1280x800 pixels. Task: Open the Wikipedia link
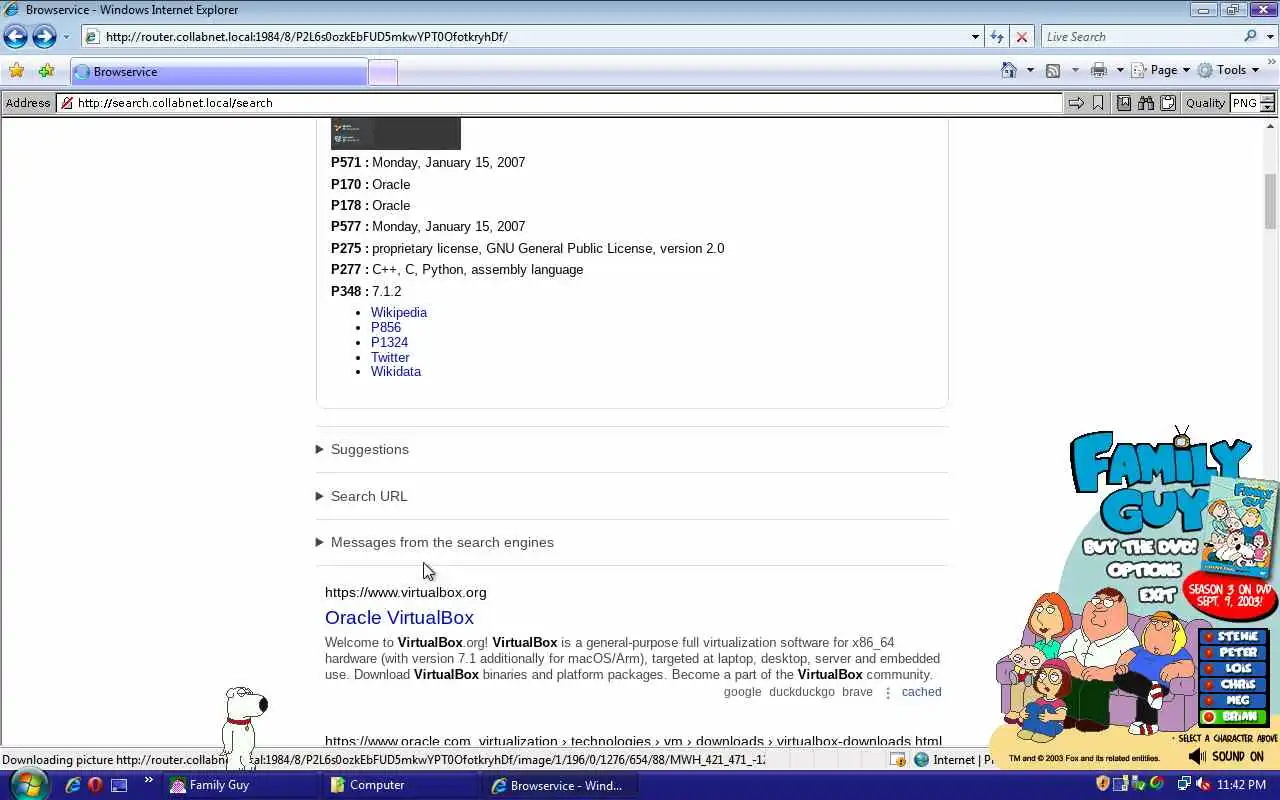[x=399, y=312]
